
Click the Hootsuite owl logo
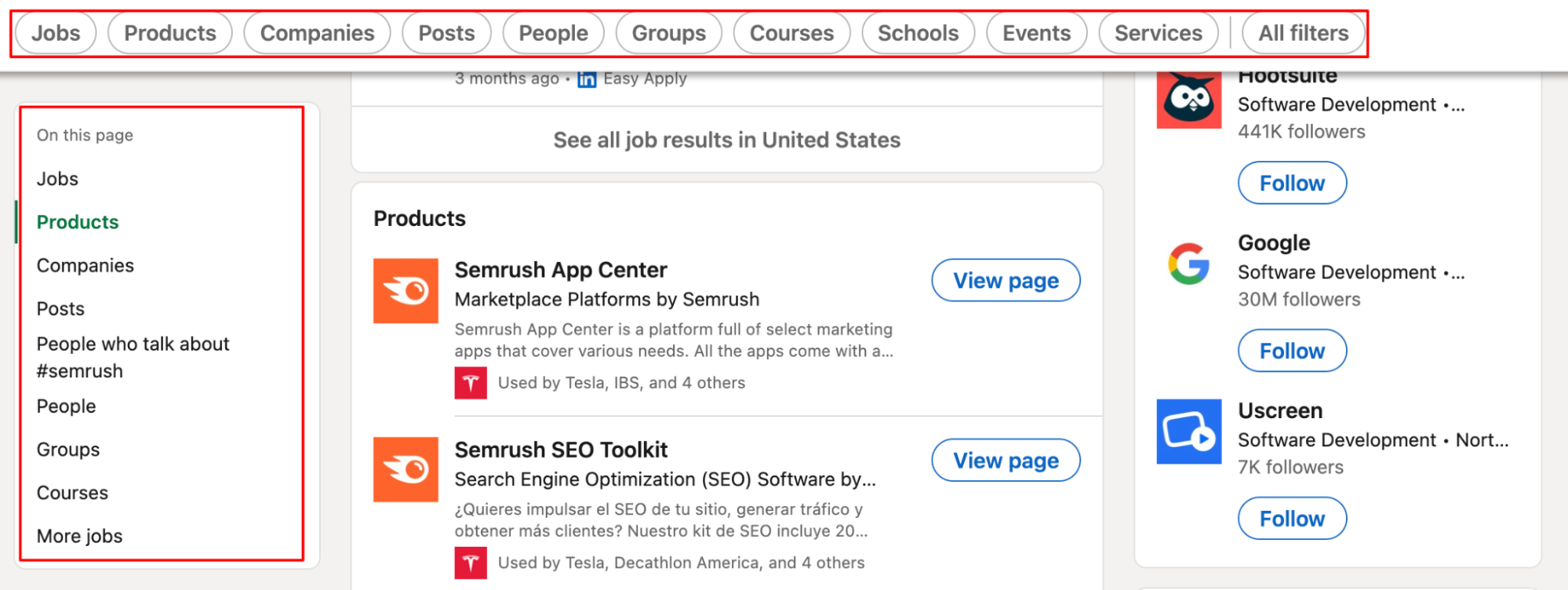pyautogui.click(x=1188, y=100)
